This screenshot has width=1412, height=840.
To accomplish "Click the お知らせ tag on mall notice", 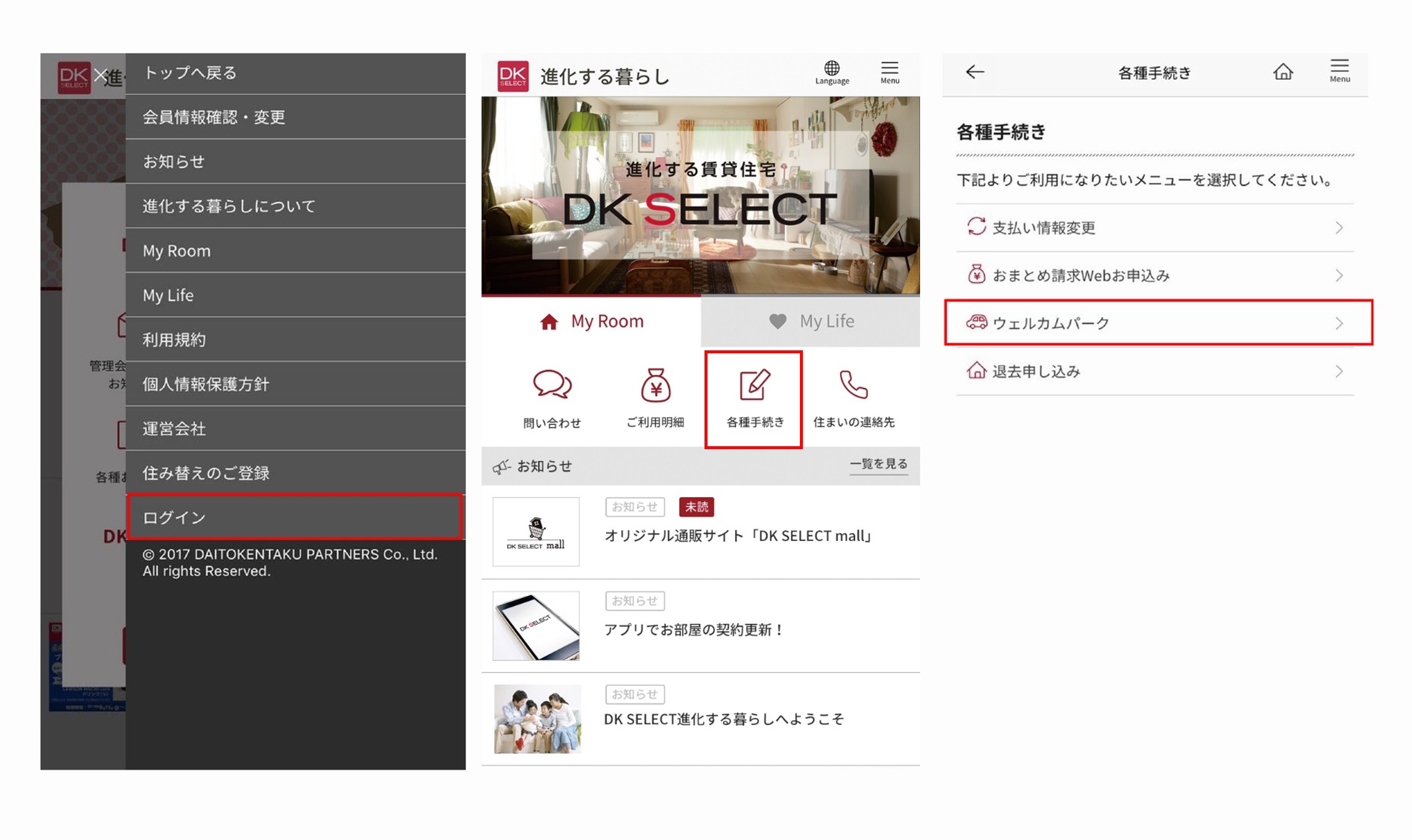I will point(634,506).
